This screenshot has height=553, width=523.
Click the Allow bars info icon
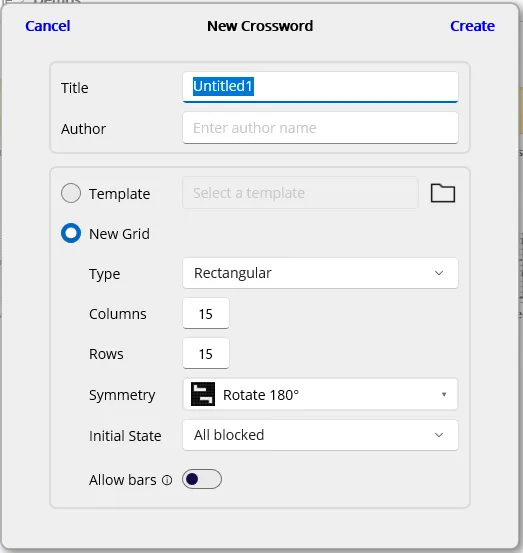167,480
